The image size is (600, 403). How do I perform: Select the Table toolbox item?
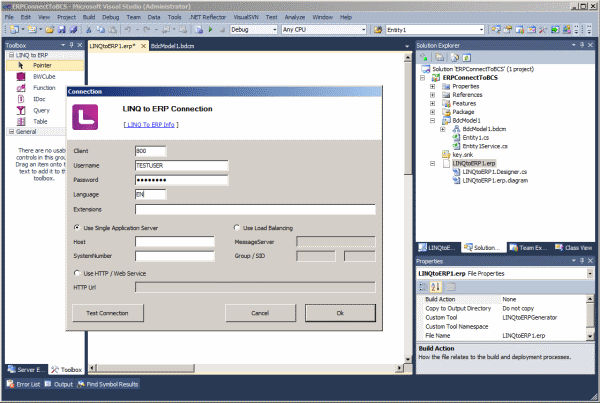point(40,121)
